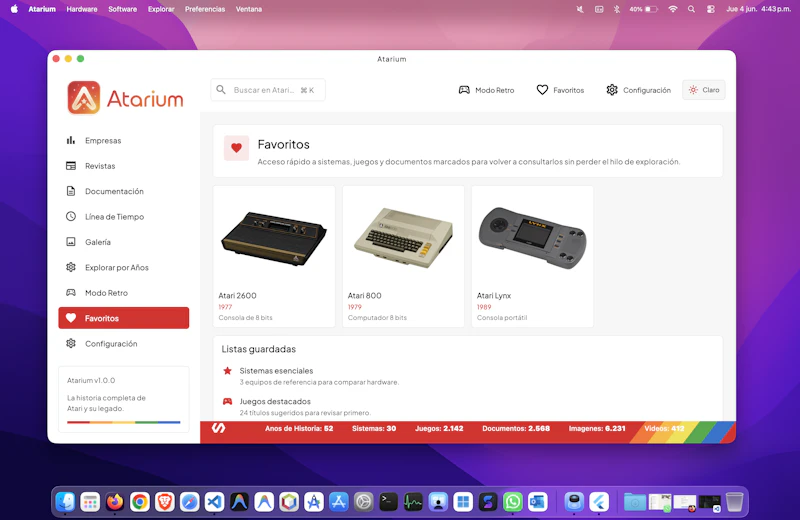Click the star icon beside Sistemas esenciales
800x520 pixels.
pos(228,371)
